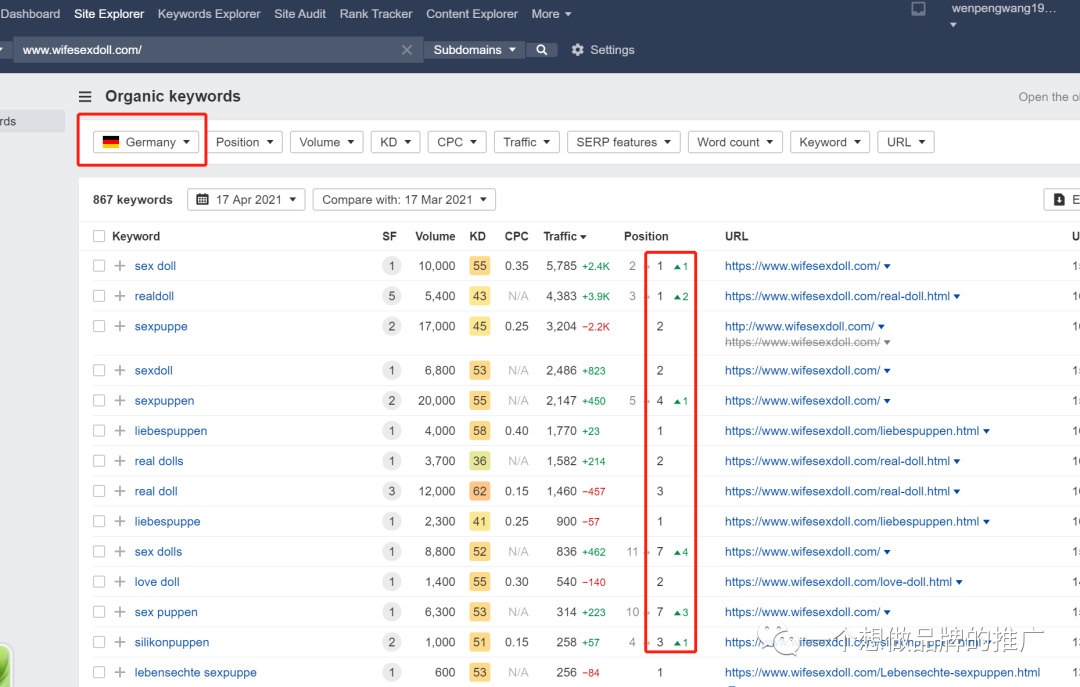1080x687 pixels.
Task: Open the liebespuppen.html URL for liebespuppen
Action: tap(851, 431)
